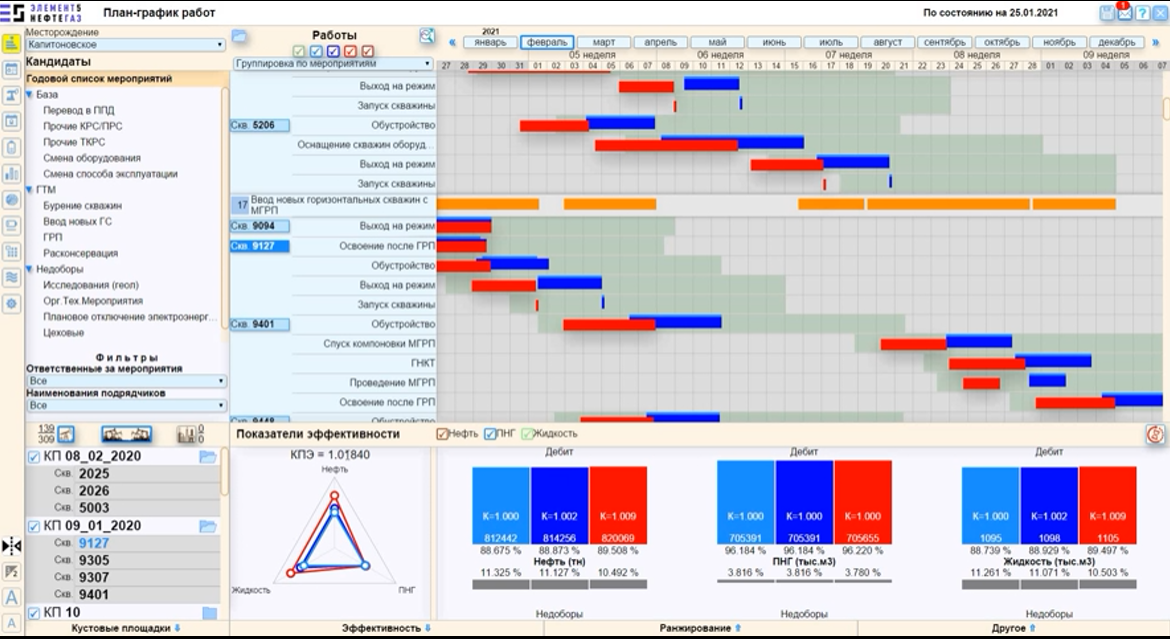Go to next period with right double arrow
The height and width of the screenshot is (639, 1170).
pyautogui.click(x=1156, y=43)
